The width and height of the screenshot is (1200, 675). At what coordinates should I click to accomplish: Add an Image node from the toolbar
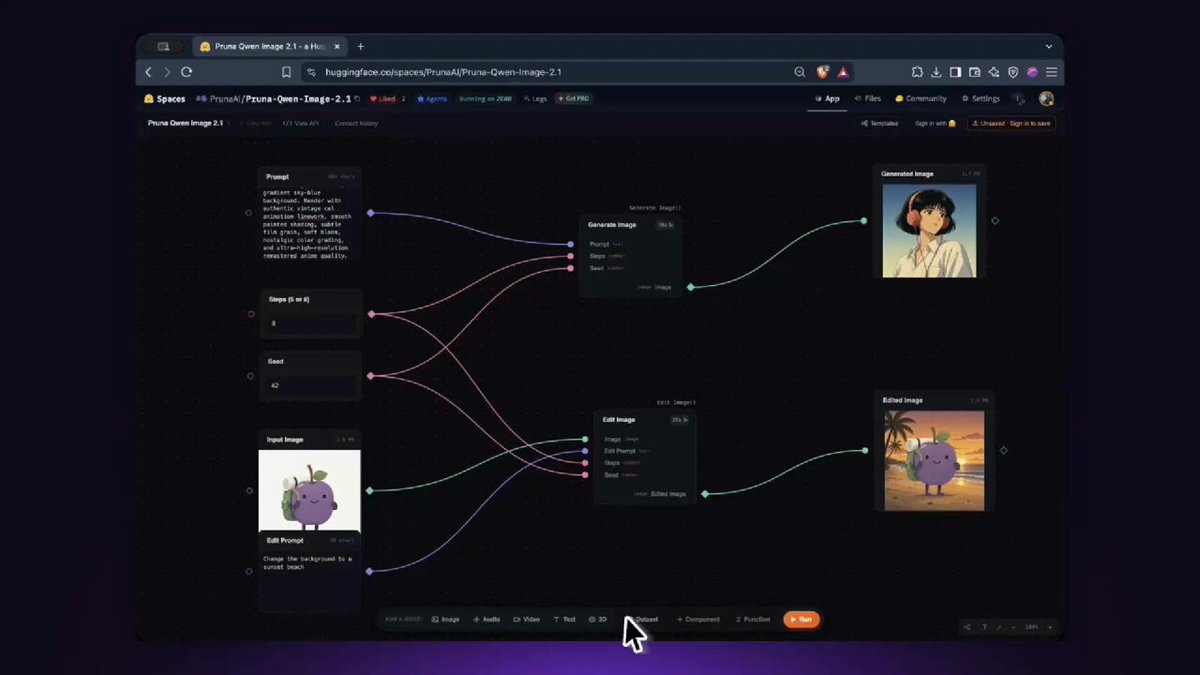pos(446,620)
